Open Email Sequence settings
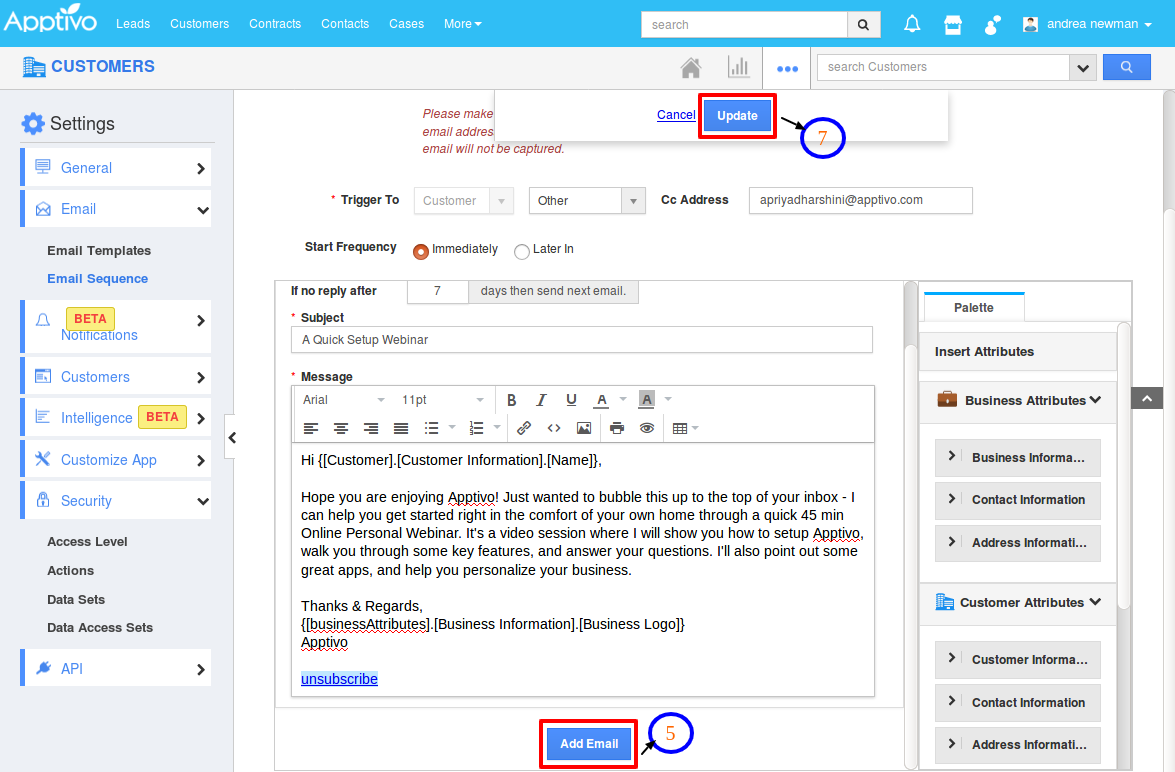 point(97,278)
